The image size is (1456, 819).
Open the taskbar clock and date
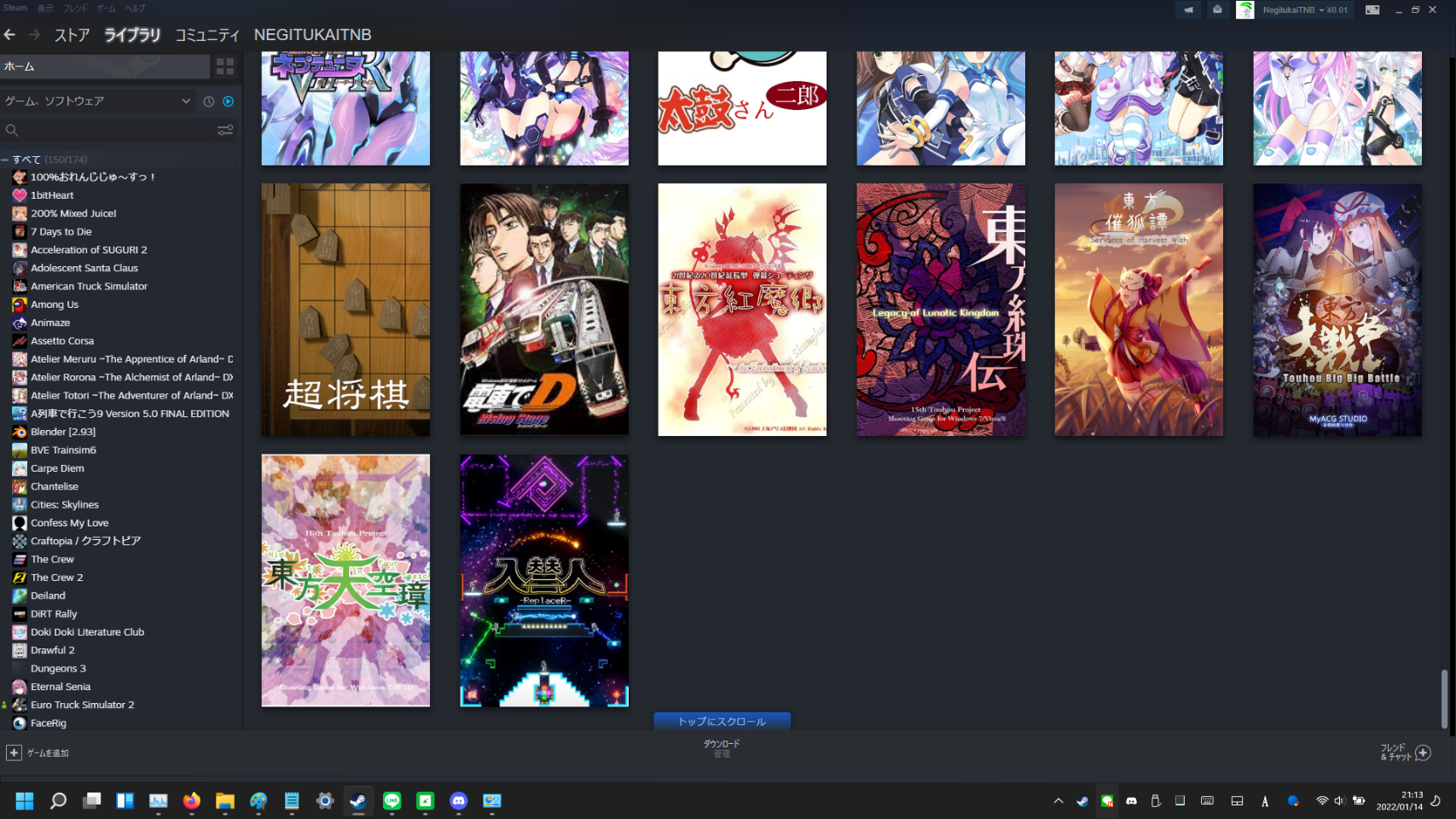tap(1400, 801)
